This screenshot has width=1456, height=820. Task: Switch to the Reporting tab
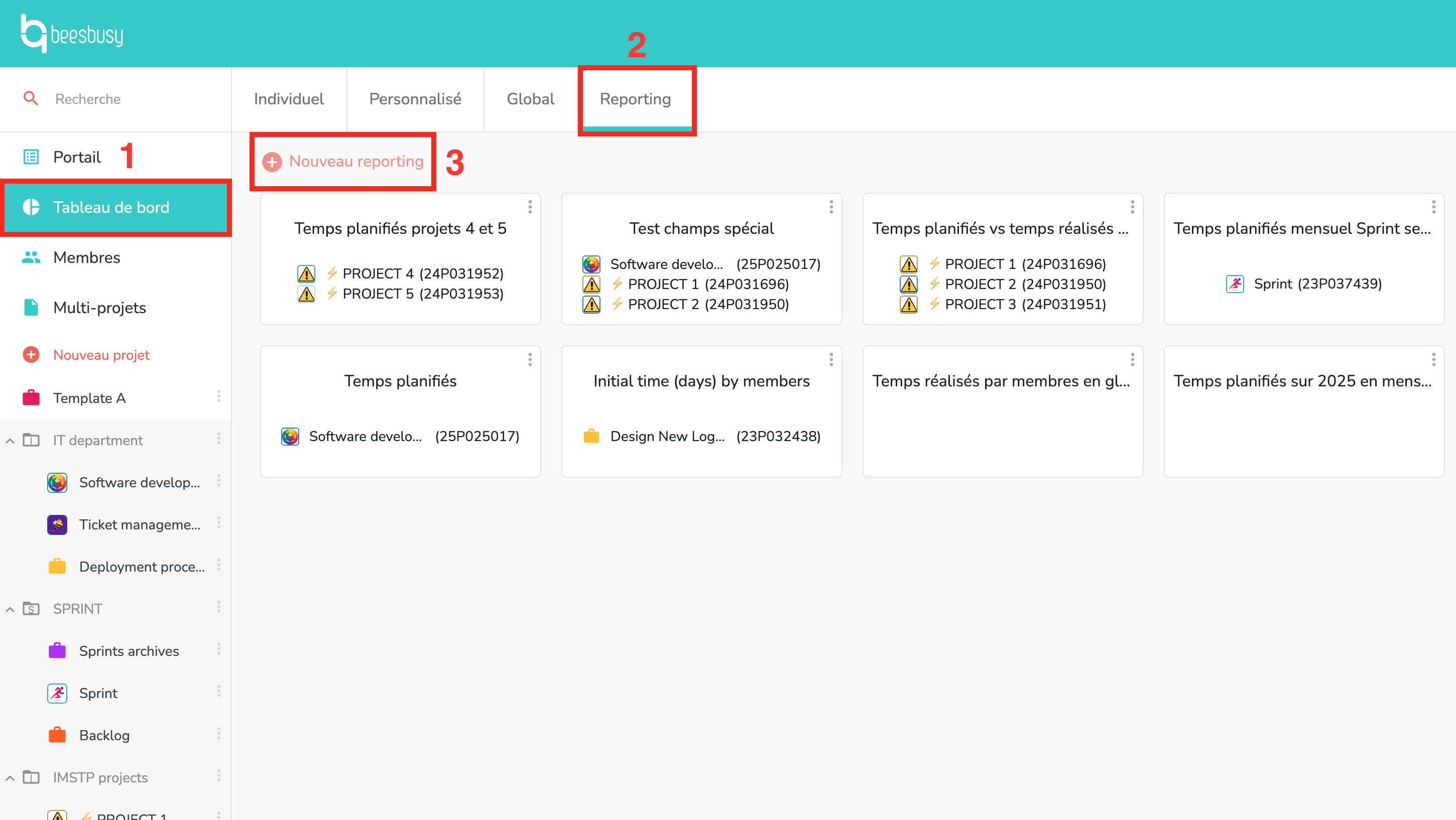pos(635,99)
